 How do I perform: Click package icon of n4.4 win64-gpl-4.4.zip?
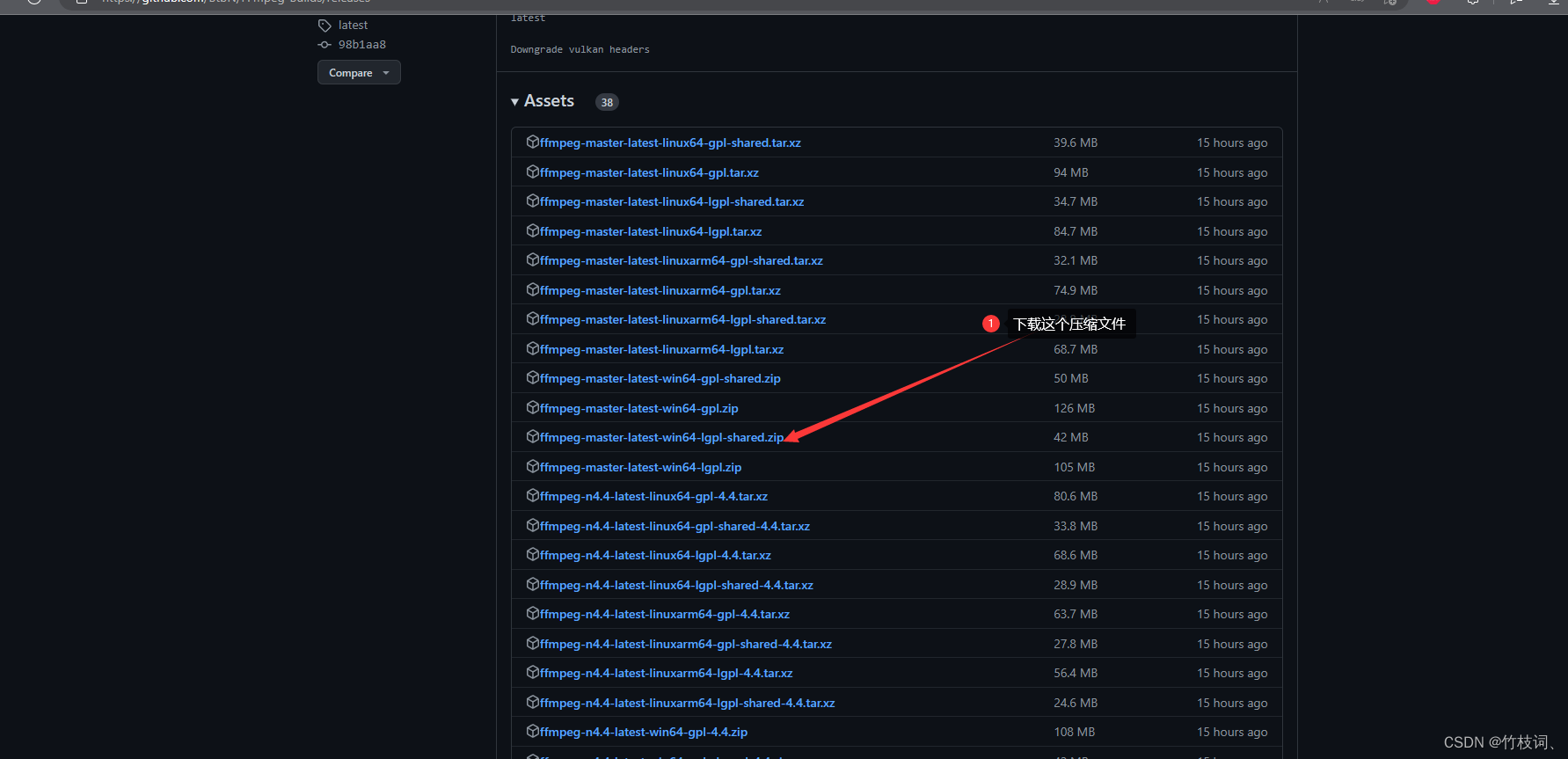tap(533, 731)
